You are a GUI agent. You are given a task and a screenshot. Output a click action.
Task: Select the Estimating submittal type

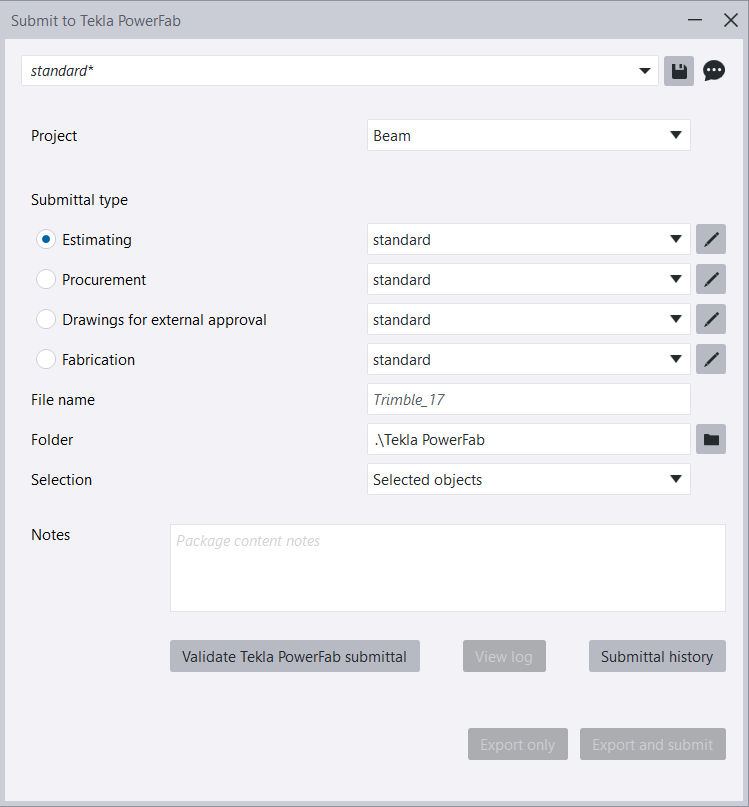(46, 240)
